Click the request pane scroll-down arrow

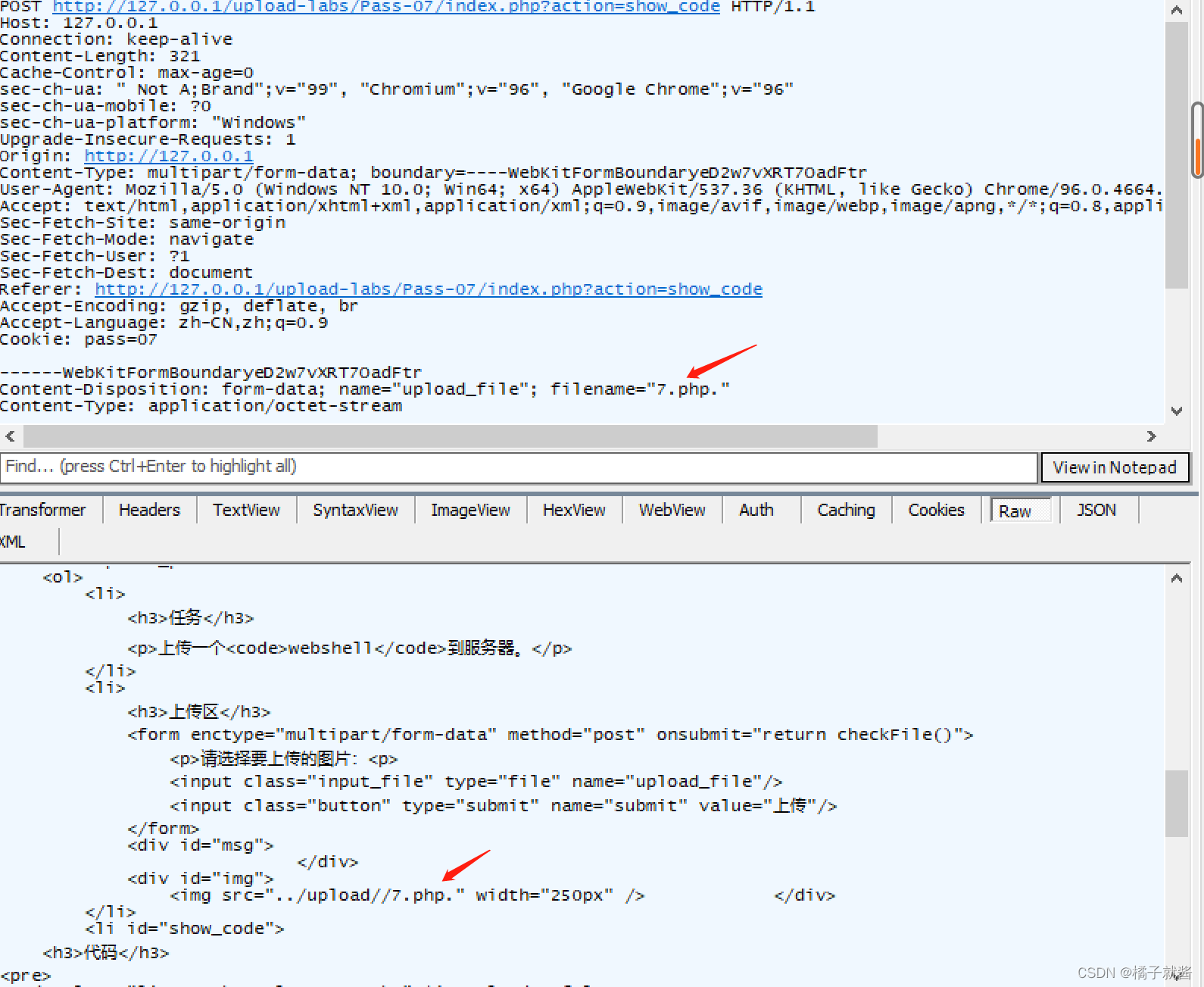coord(1177,411)
